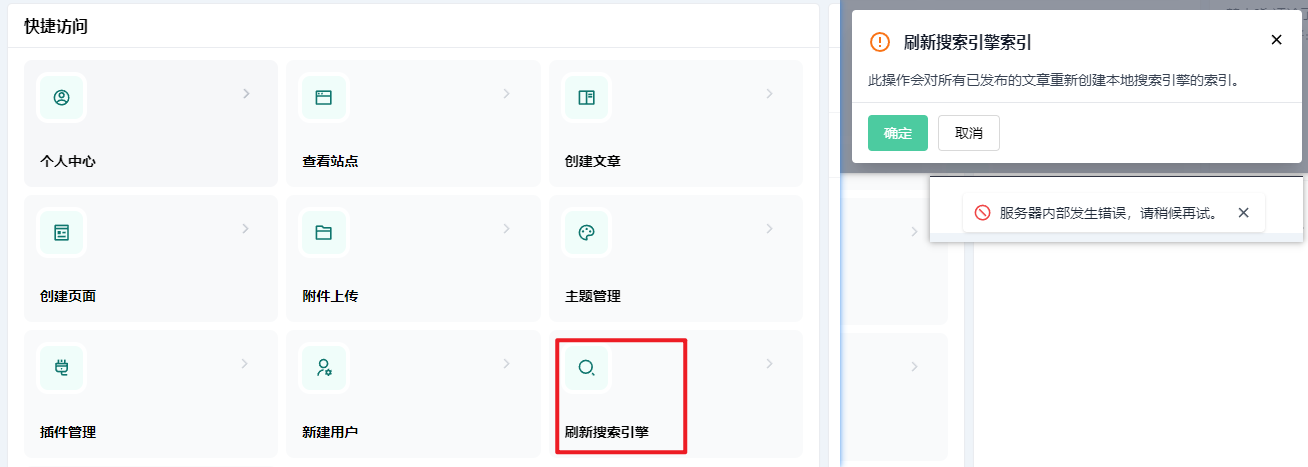Click the chevron arrow on 创建文章 card
The image size is (1308, 467).
click(769, 94)
